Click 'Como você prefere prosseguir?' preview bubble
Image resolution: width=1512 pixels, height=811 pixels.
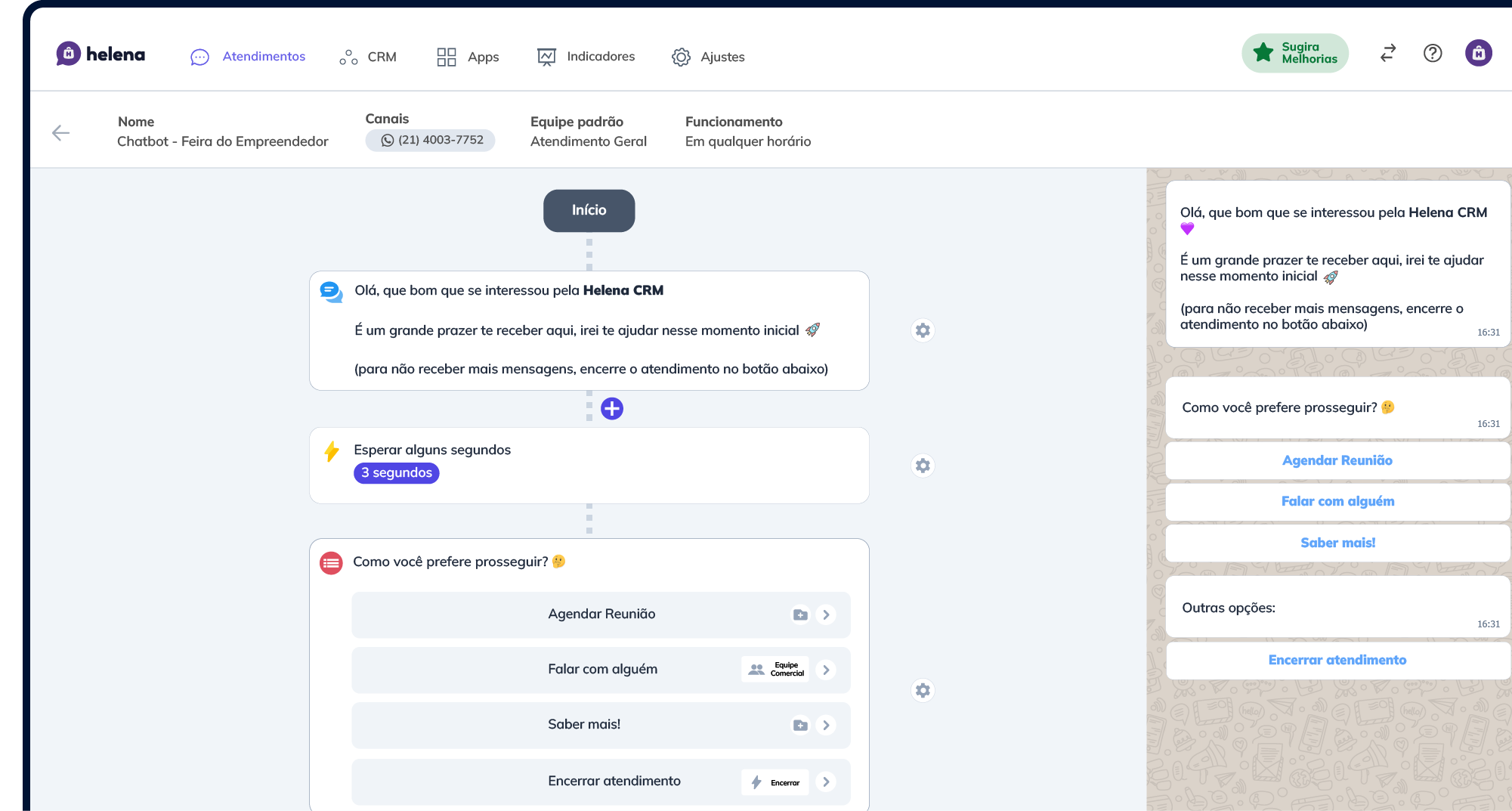coord(1337,408)
